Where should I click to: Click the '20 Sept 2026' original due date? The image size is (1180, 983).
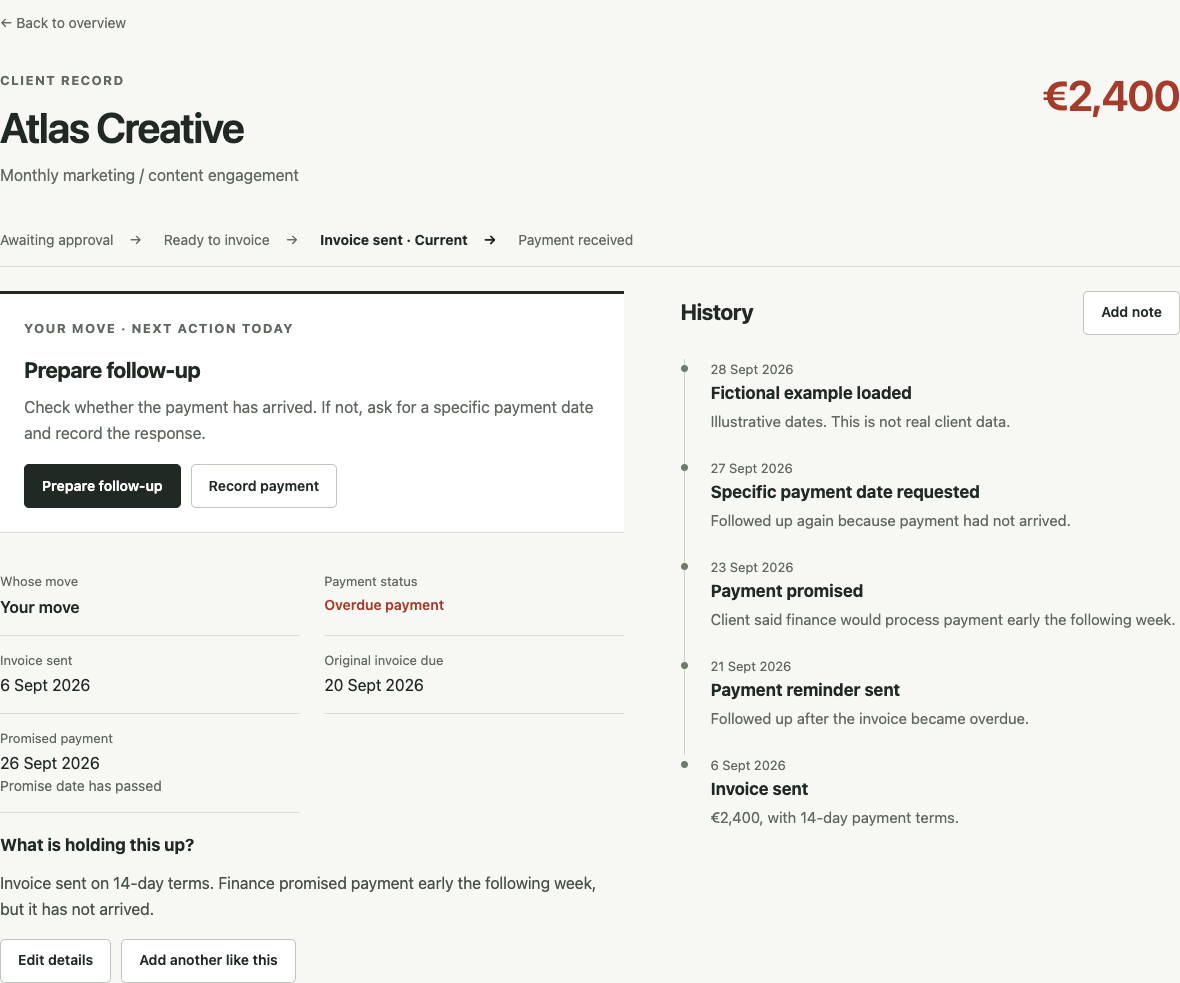tap(374, 685)
